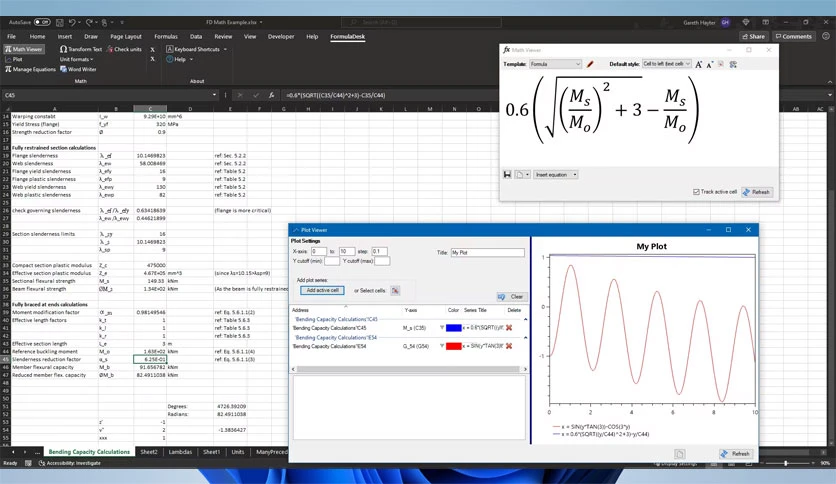836x484 pixels.
Task: Click the save disk icon in Math Viewer
Action: pyautogui.click(x=508, y=174)
